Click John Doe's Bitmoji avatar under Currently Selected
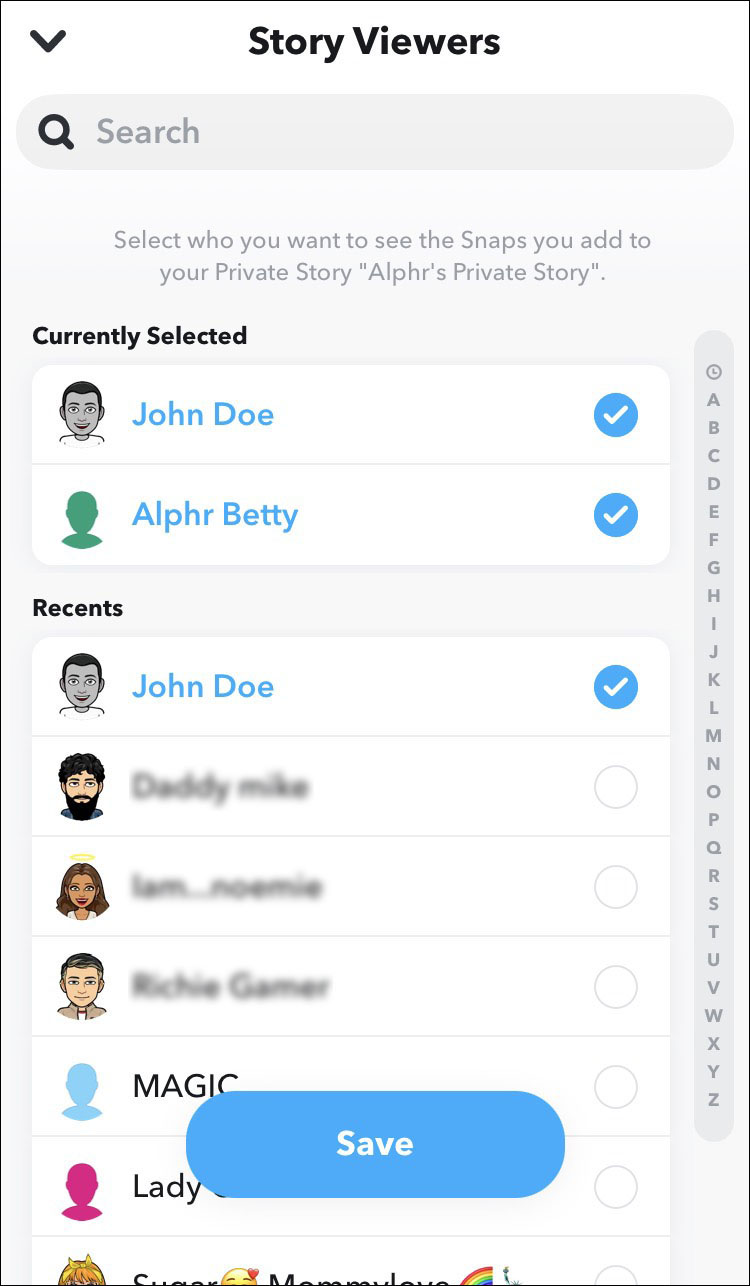This screenshot has width=750, height=1286. pos(82,414)
